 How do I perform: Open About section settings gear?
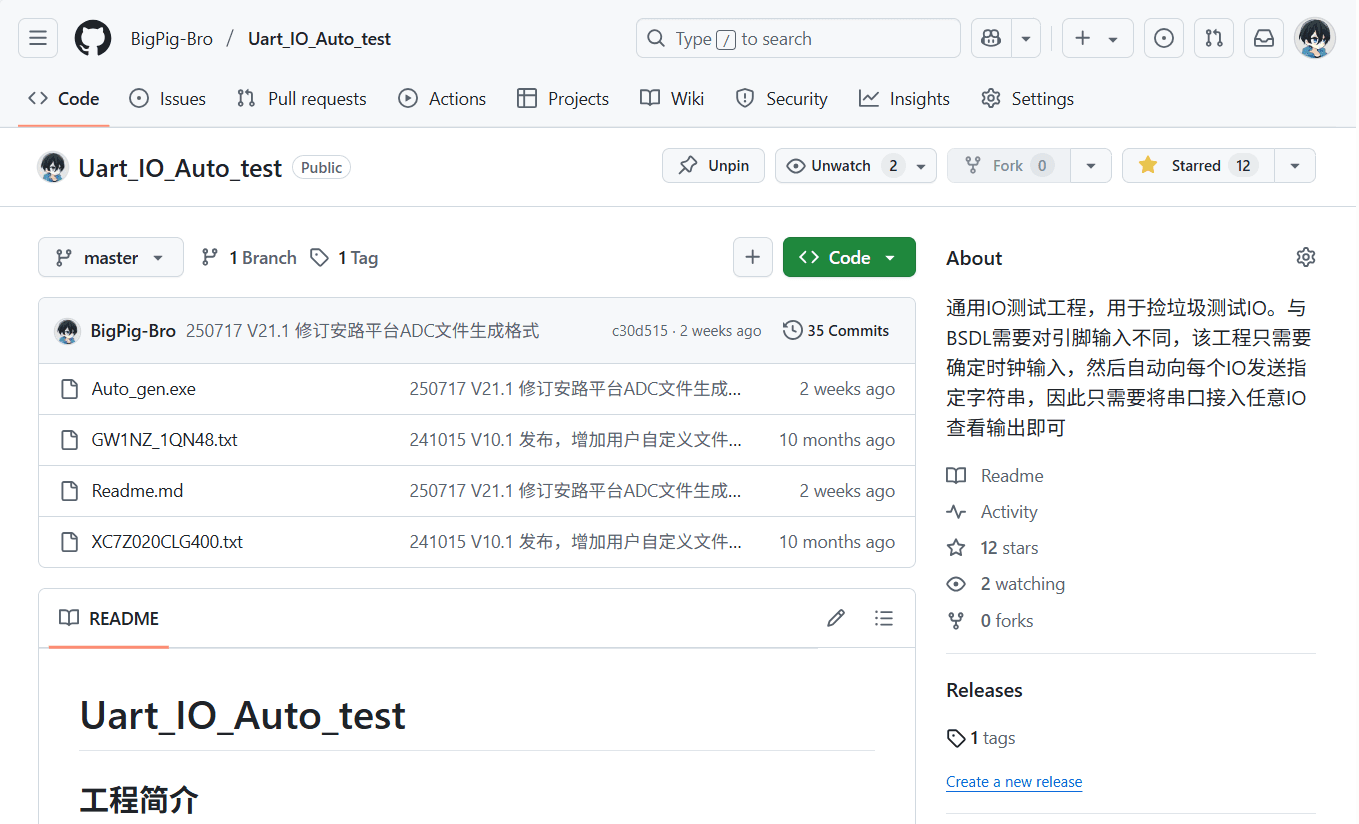pyautogui.click(x=1305, y=258)
